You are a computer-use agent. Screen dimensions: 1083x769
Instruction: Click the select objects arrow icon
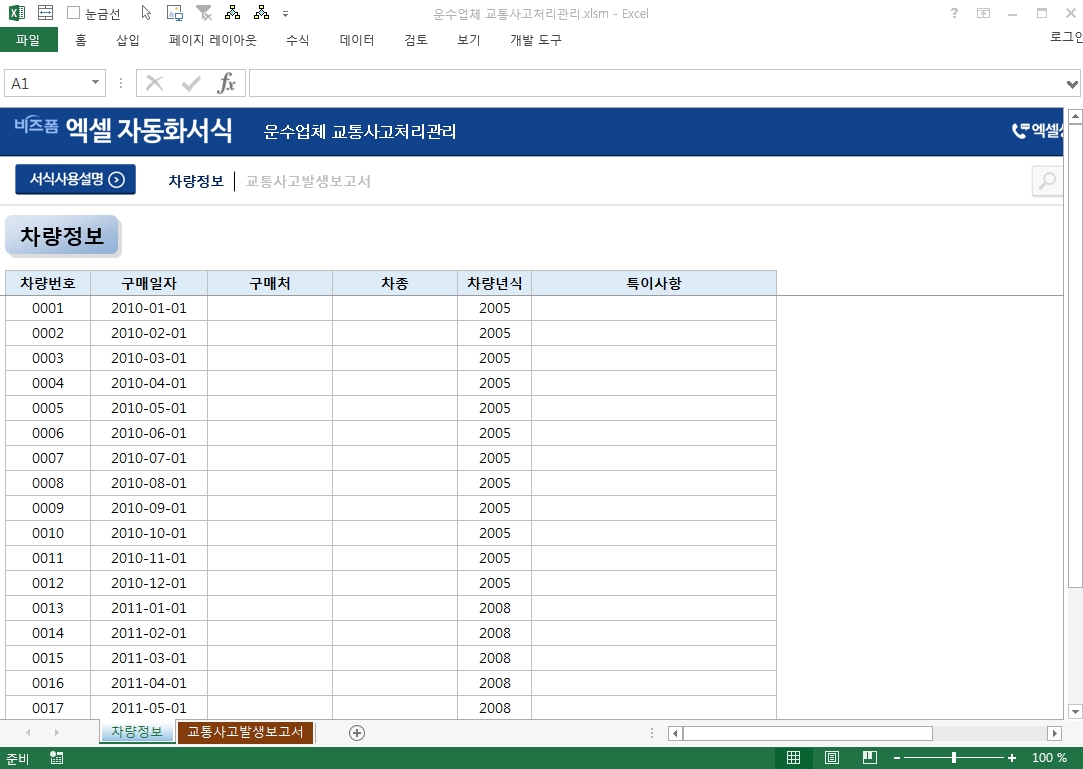pyautogui.click(x=146, y=14)
